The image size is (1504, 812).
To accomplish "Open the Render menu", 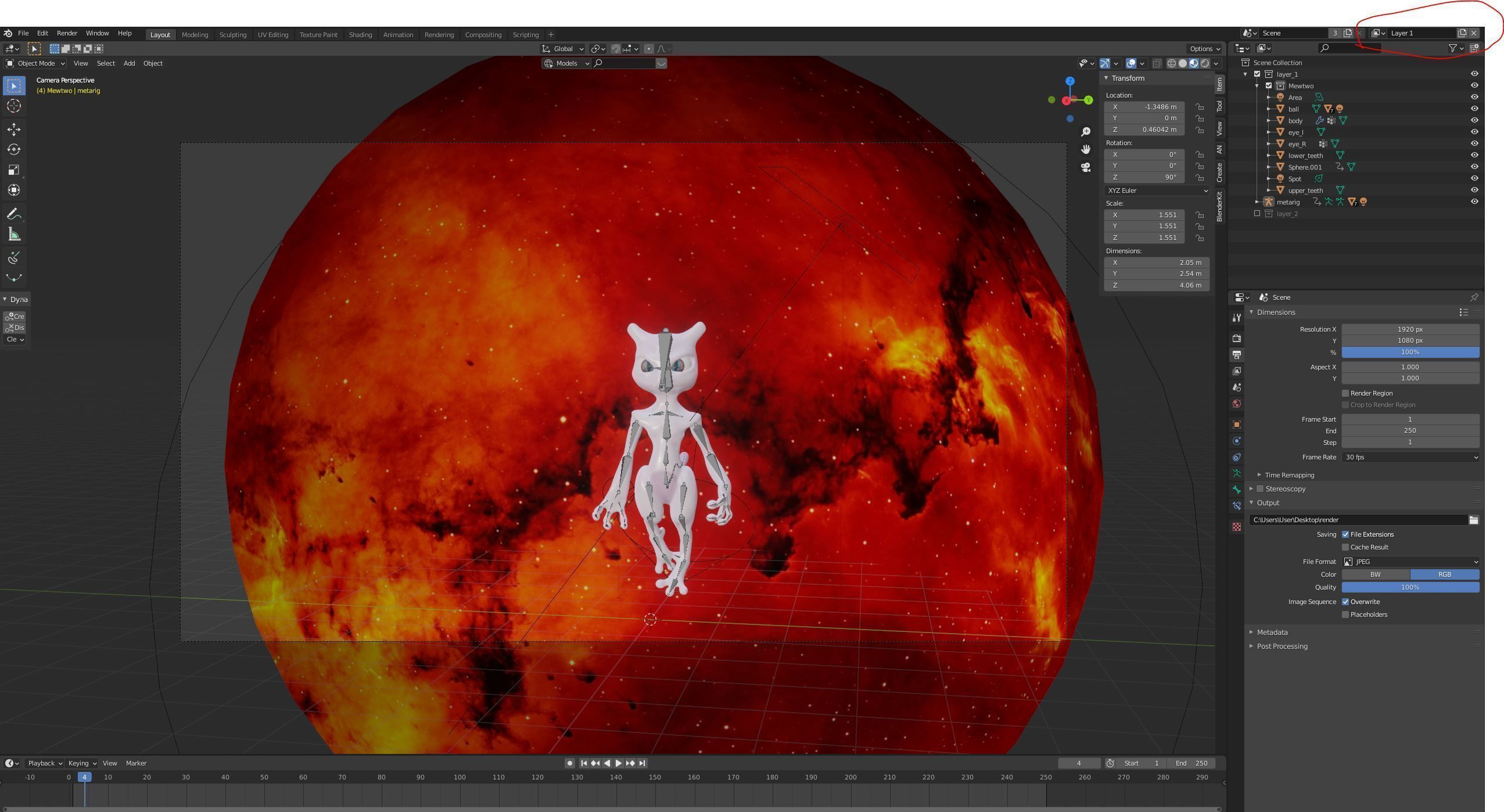I will click(67, 33).
